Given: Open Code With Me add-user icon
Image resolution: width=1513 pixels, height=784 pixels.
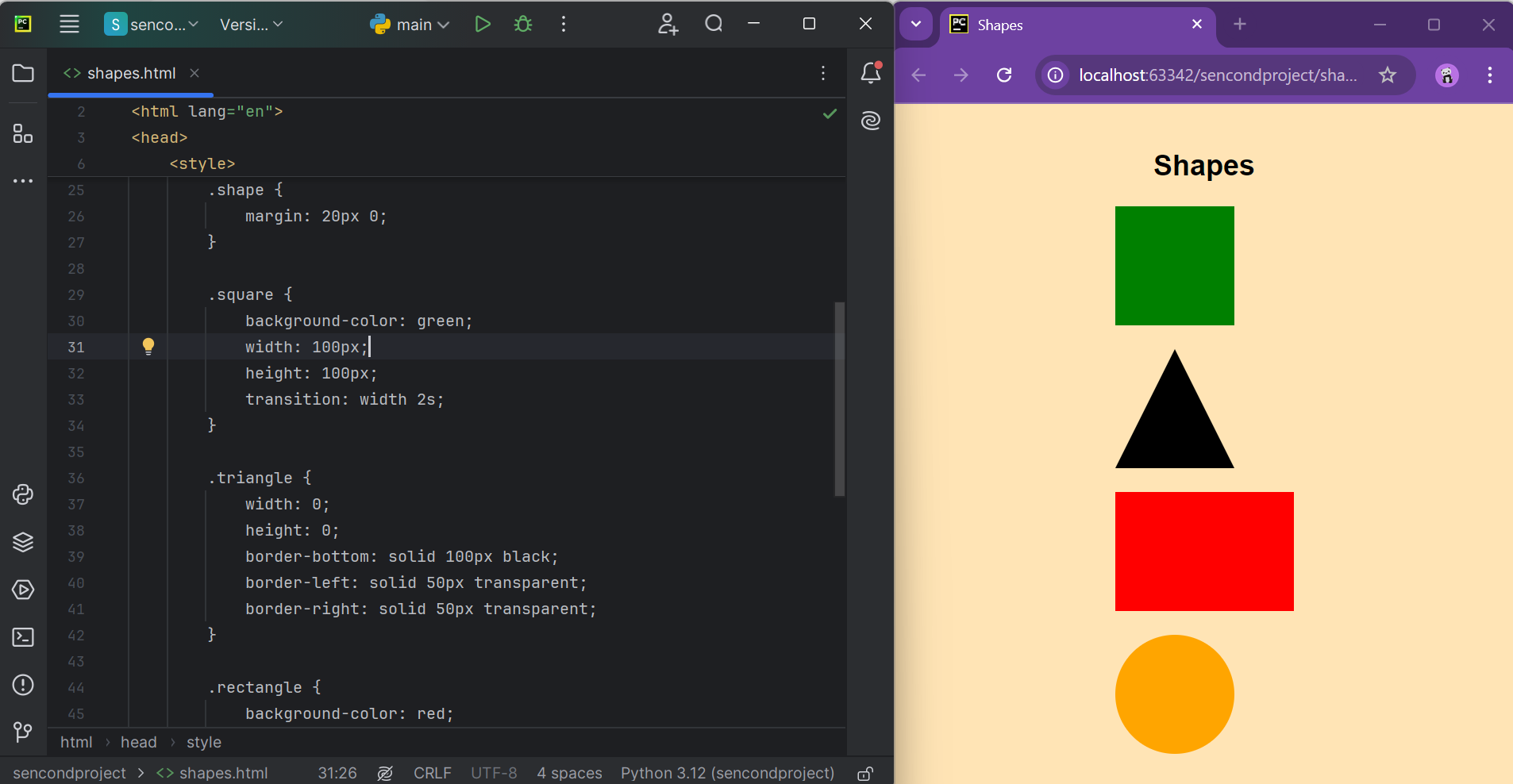Looking at the screenshot, I should click(x=668, y=24).
